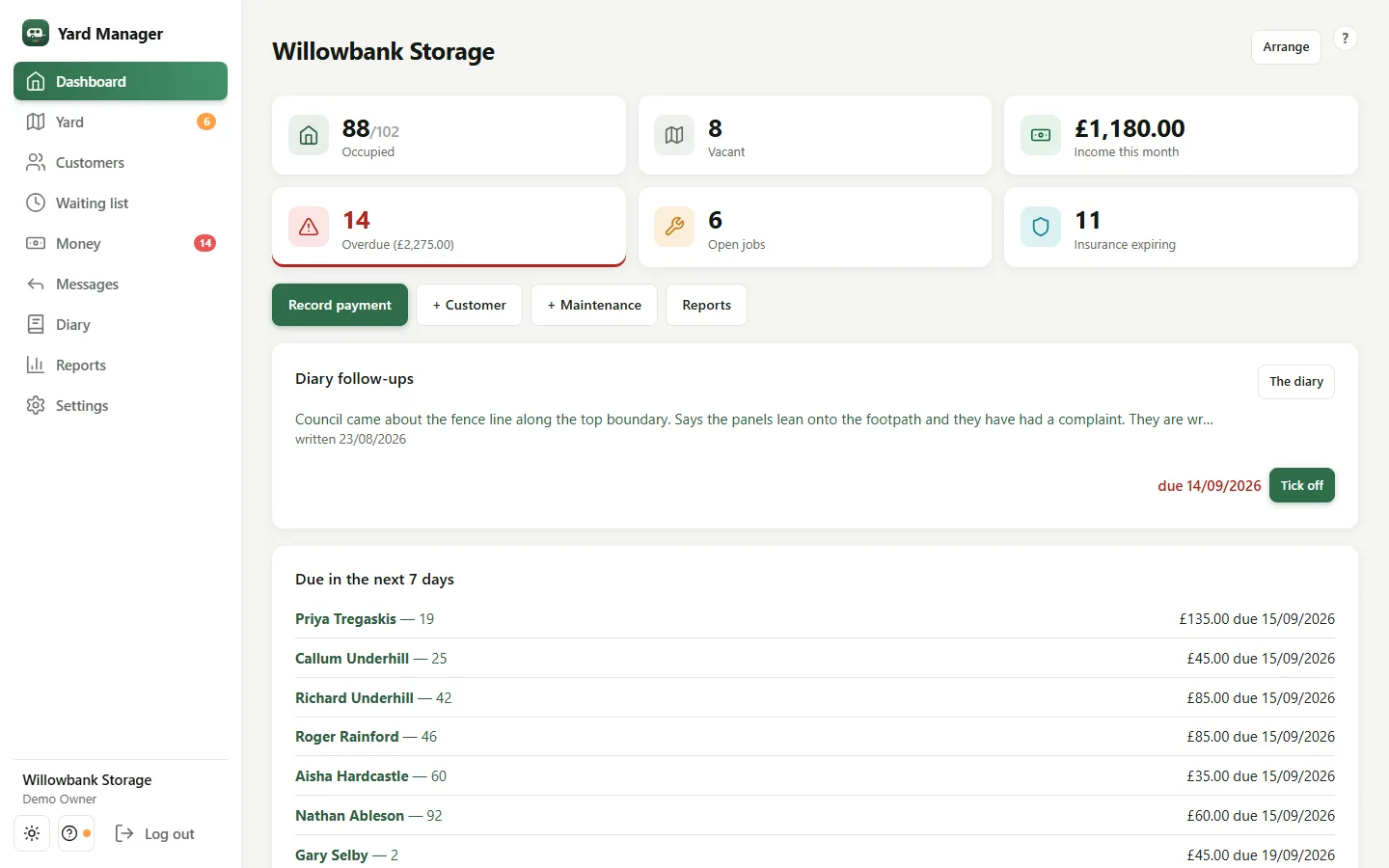Click the Yard map icon in the sidebar
This screenshot has height=868, width=1389.
[36, 122]
